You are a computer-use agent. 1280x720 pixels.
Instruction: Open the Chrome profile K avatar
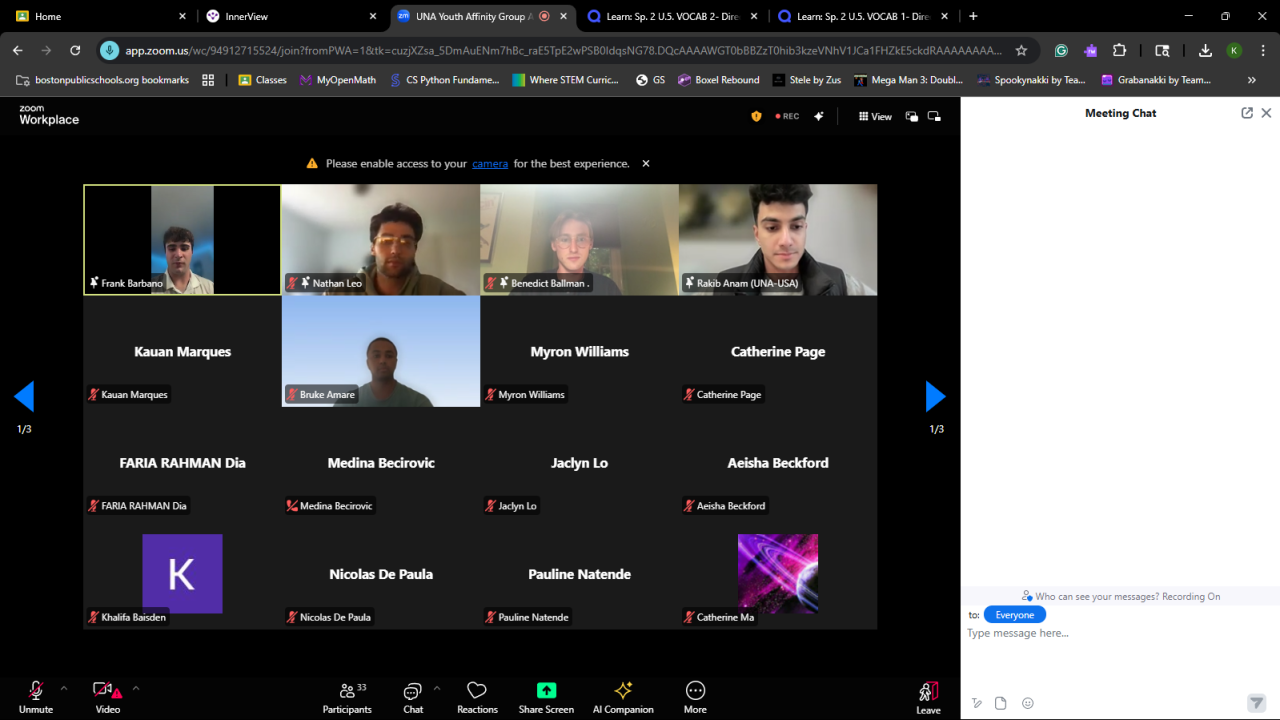(x=1234, y=50)
